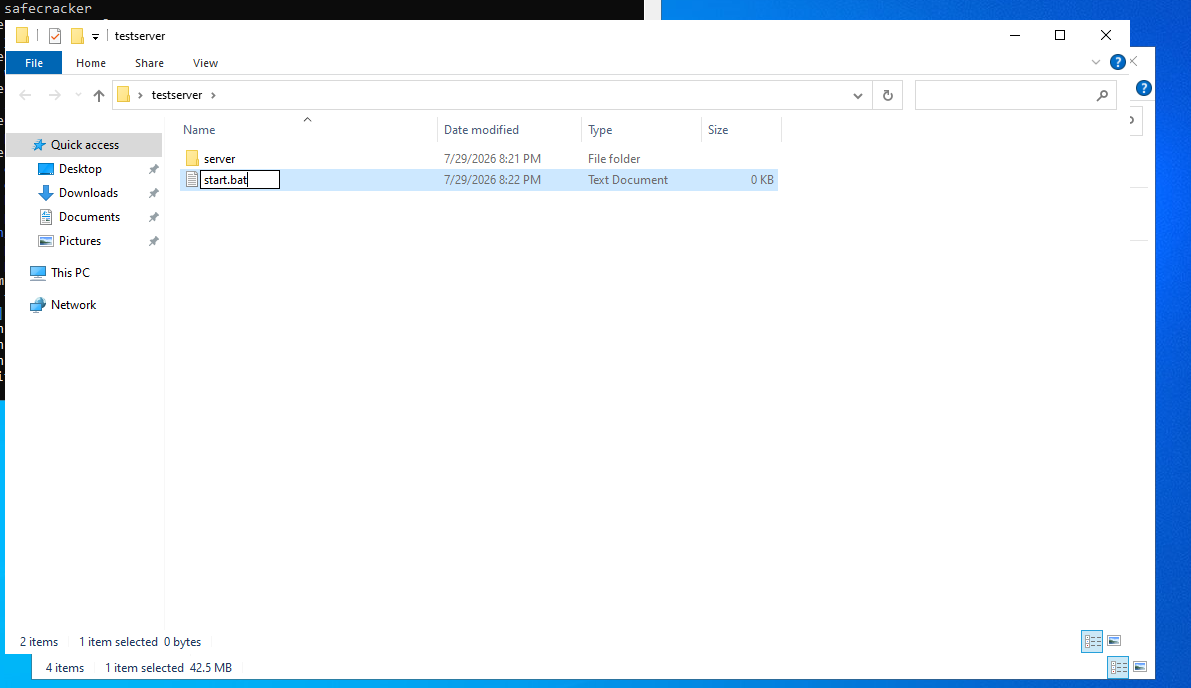Viewport: 1191px width, 688px height.
Task: Select Quick access in navigation pane
Action: pyautogui.click(x=84, y=144)
